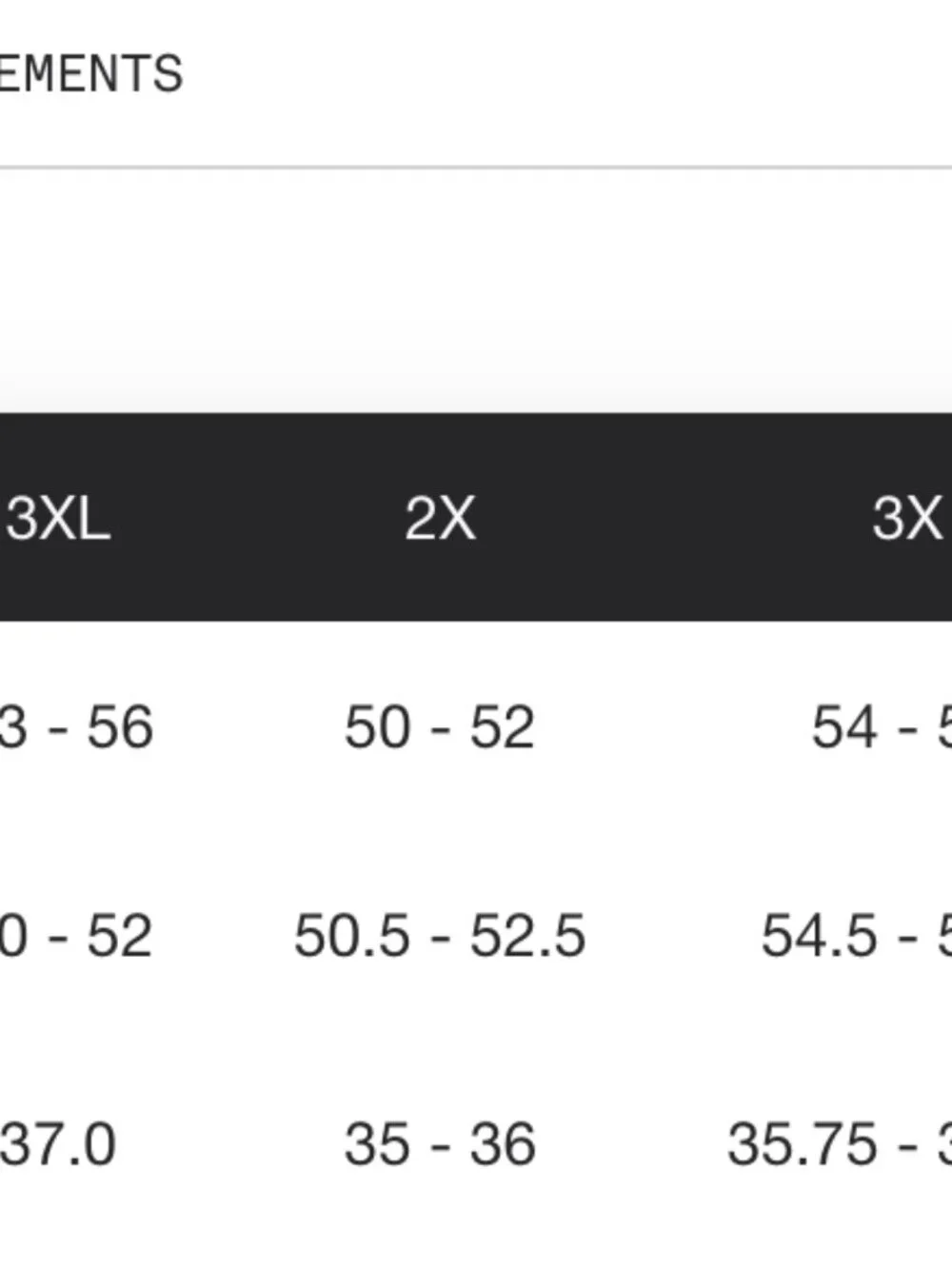The height and width of the screenshot is (1269, 952).
Task: Click the blank area above the size header
Action: point(476,291)
